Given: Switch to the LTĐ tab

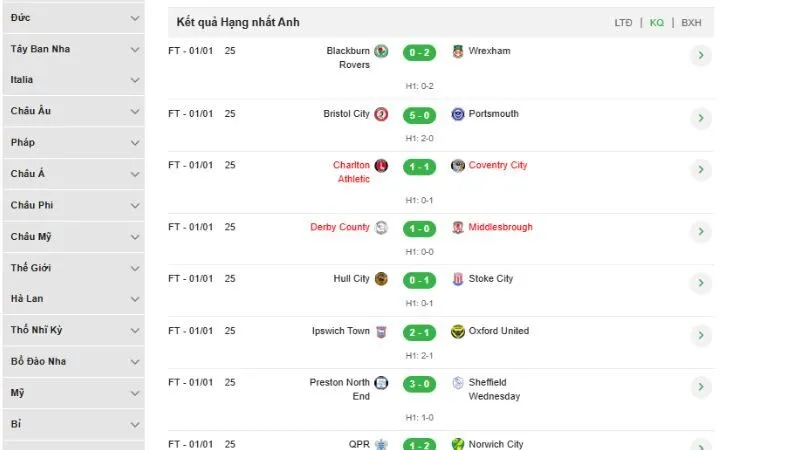Looking at the screenshot, I should tap(624, 22).
